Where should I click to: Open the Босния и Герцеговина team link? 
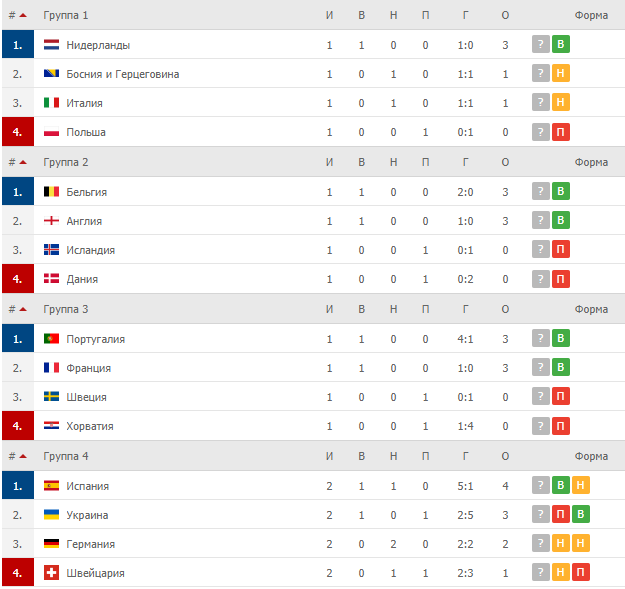click(x=123, y=74)
